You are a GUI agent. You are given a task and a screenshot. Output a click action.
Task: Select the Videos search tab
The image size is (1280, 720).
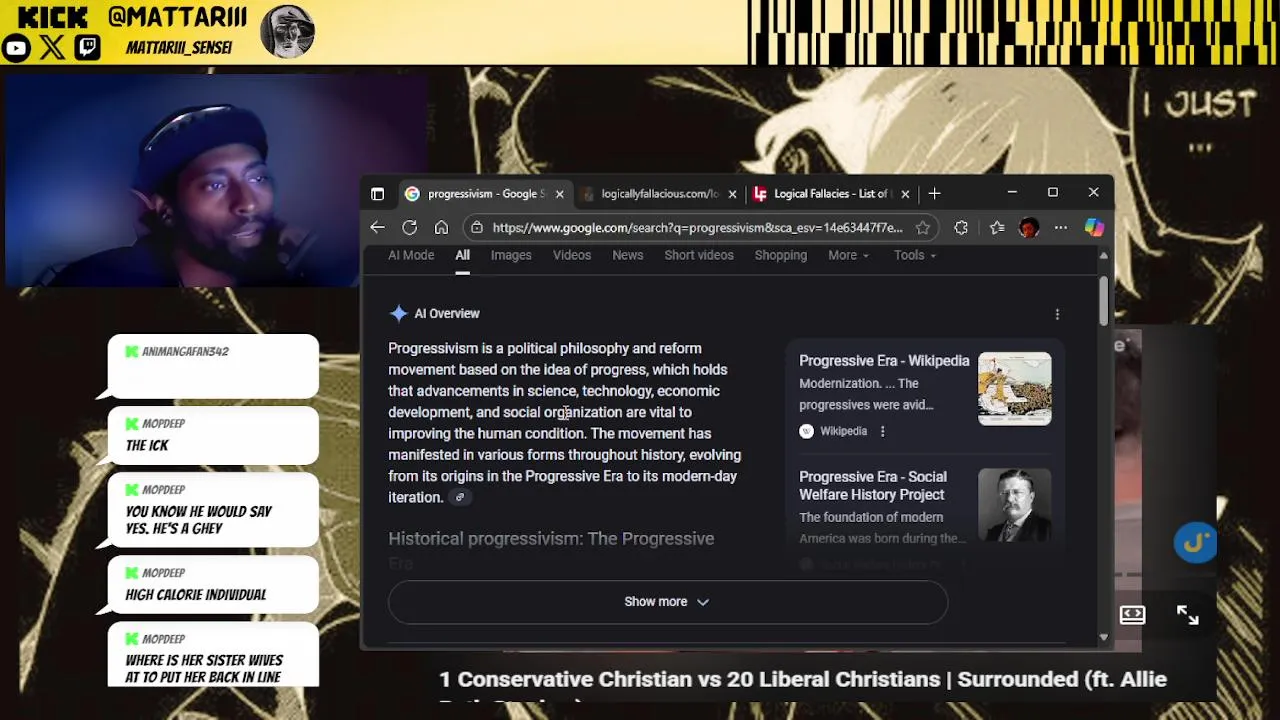572,255
